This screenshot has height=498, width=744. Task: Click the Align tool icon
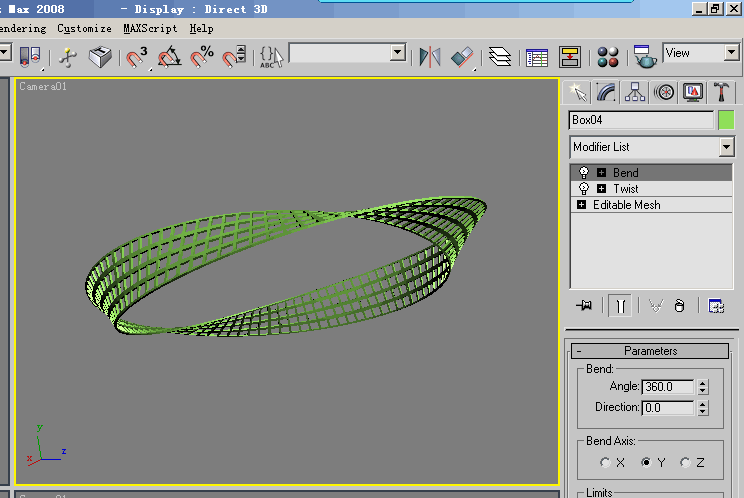click(463, 57)
